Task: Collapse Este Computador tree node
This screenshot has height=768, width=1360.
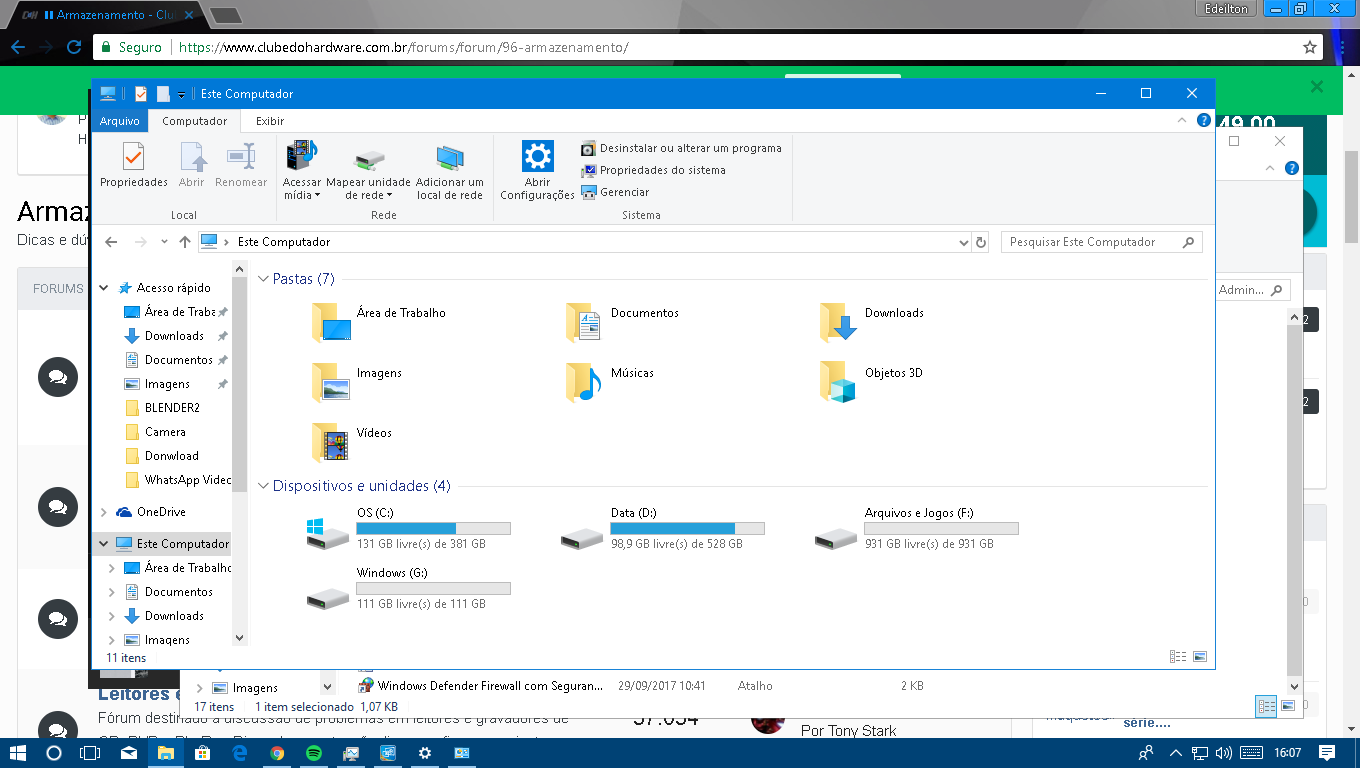Action: click(x=104, y=544)
